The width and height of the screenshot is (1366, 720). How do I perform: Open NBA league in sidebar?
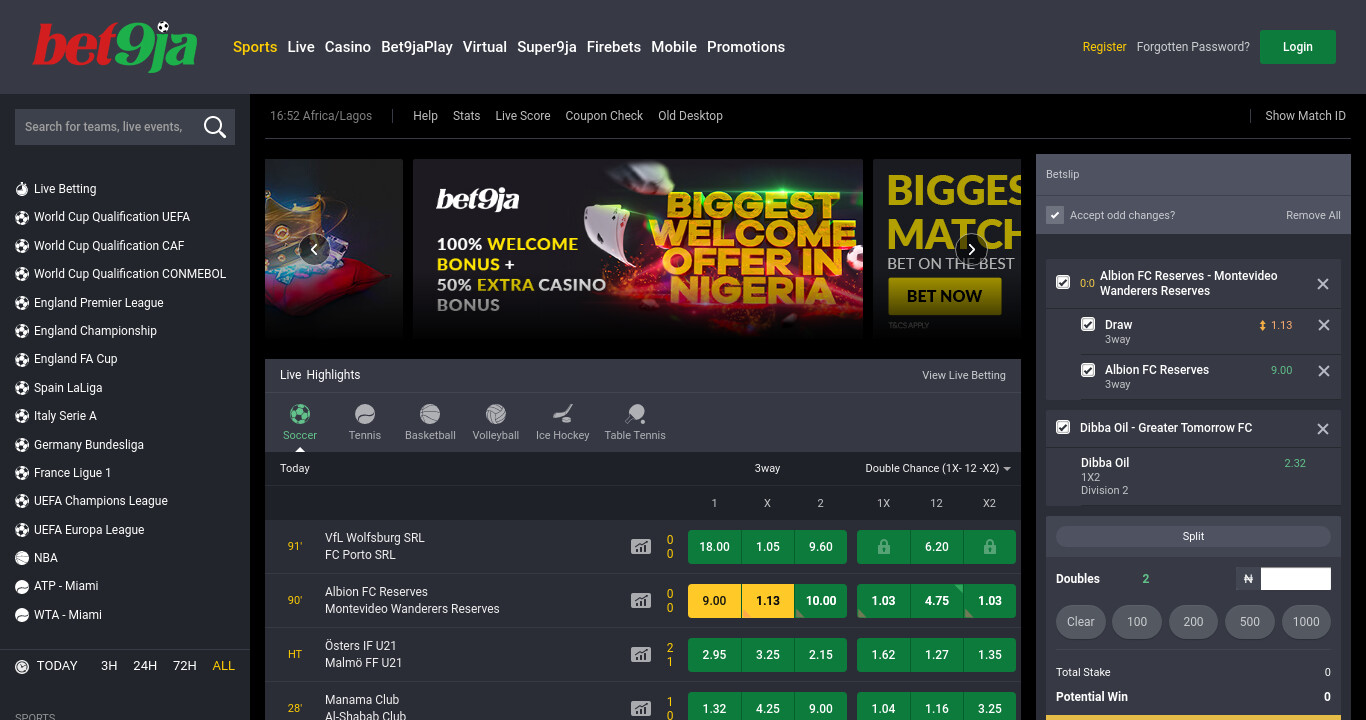point(46,558)
